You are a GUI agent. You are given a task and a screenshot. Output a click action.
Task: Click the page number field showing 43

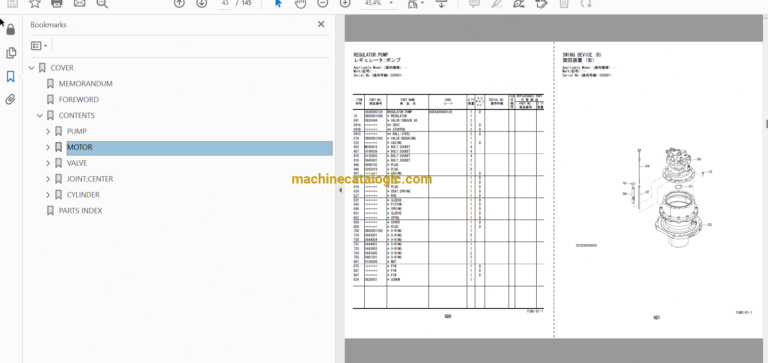coord(225,3)
